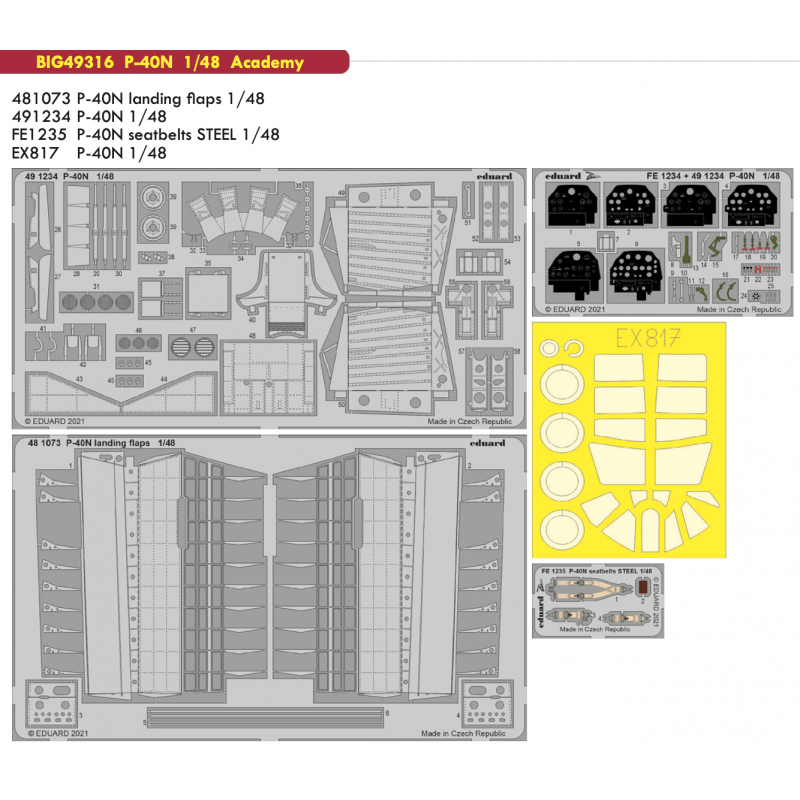Screen dimensions: 800x800
Task: Click seatbelt harness part 1 on the FE 1235 fret
Action: (x=587, y=590)
